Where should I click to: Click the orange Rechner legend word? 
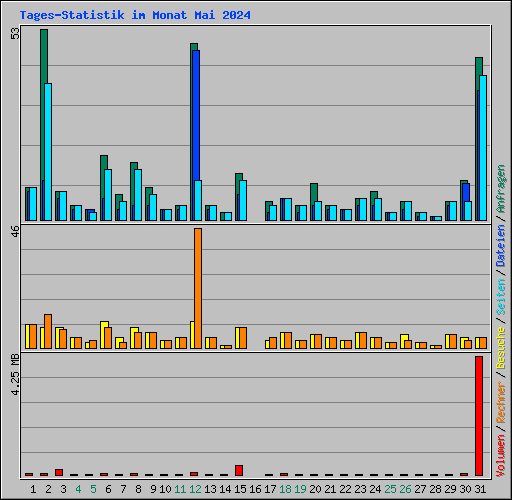coord(501,402)
